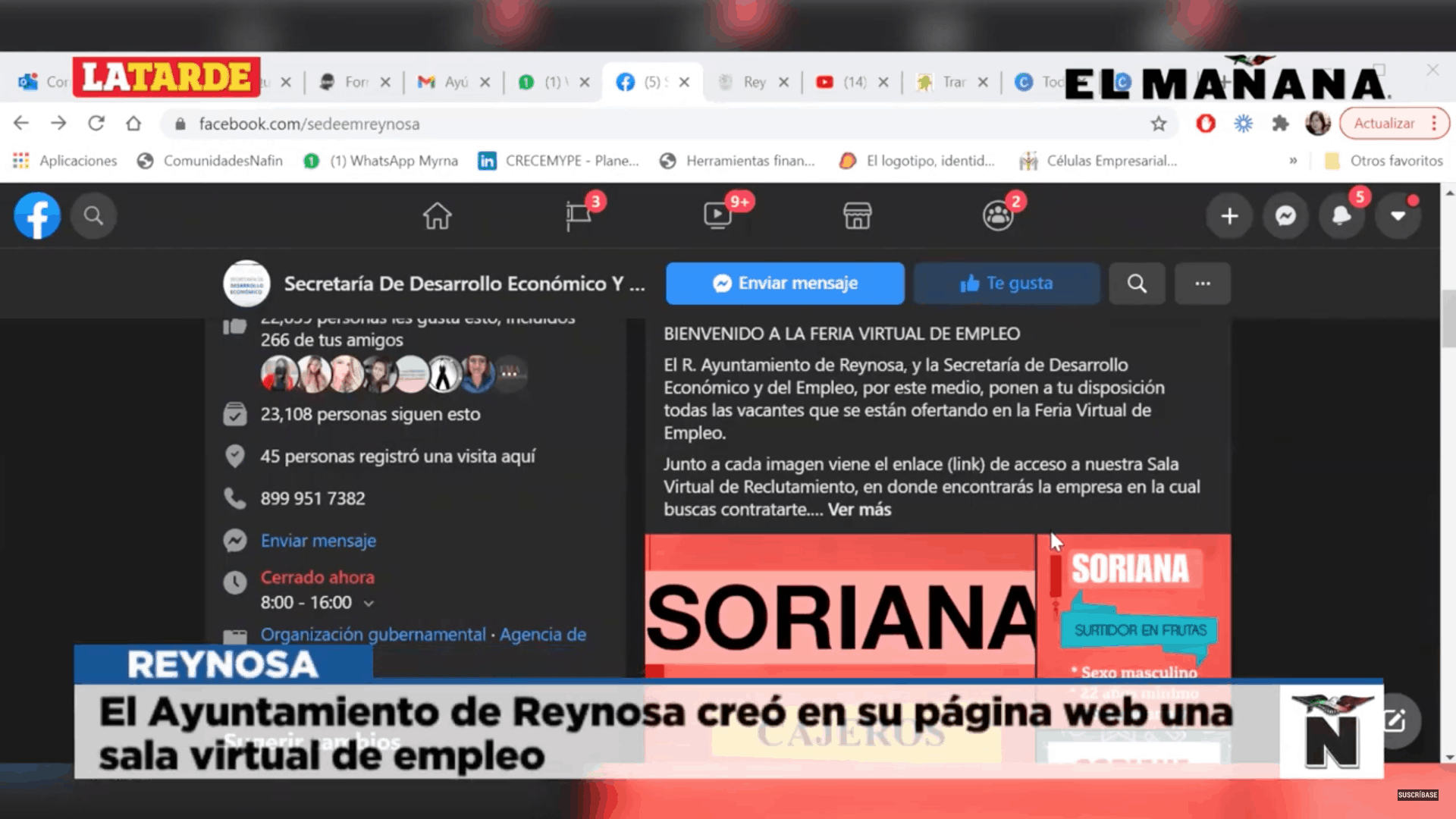Image resolution: width=1456 pixels, height=819 pixels.
Task: Click the edit compose floating icon
Action: 1397,720
